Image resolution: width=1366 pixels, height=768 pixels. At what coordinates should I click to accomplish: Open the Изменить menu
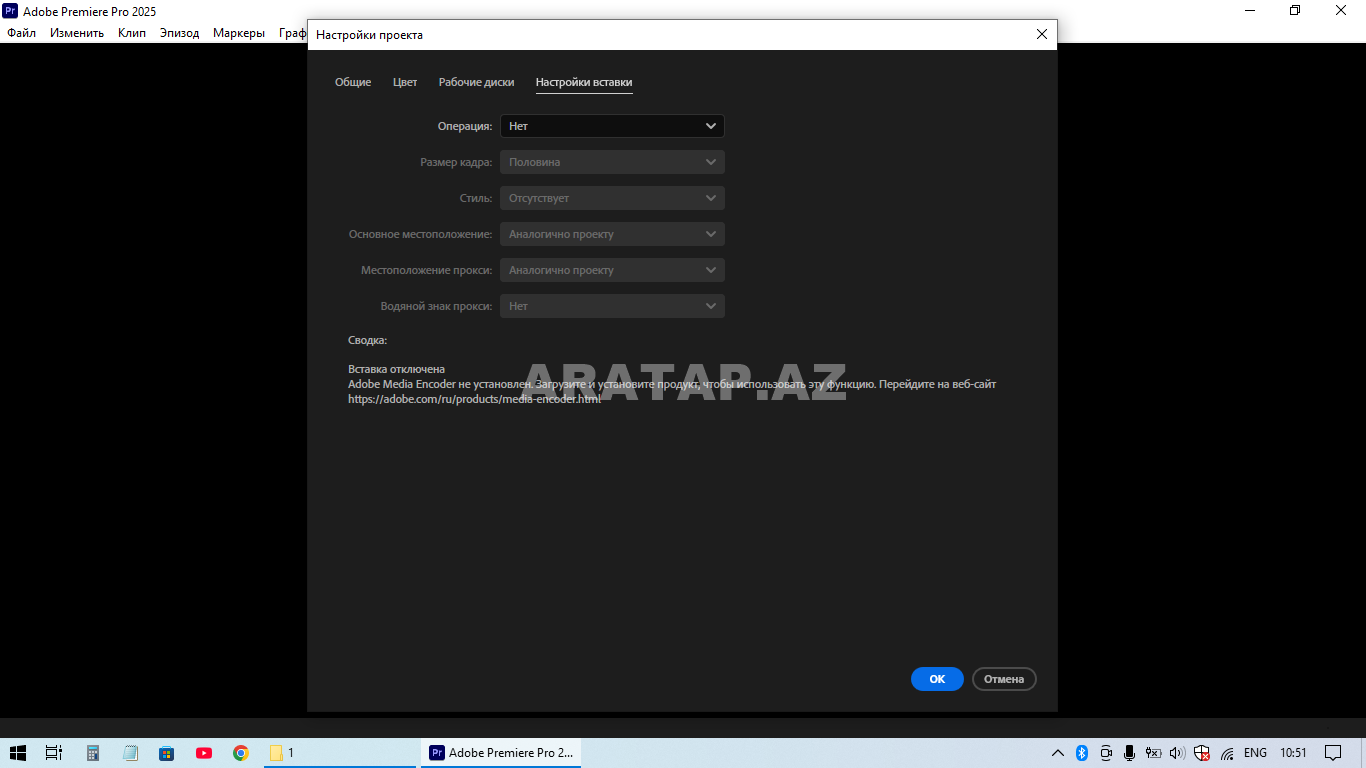tap(77, 33)
